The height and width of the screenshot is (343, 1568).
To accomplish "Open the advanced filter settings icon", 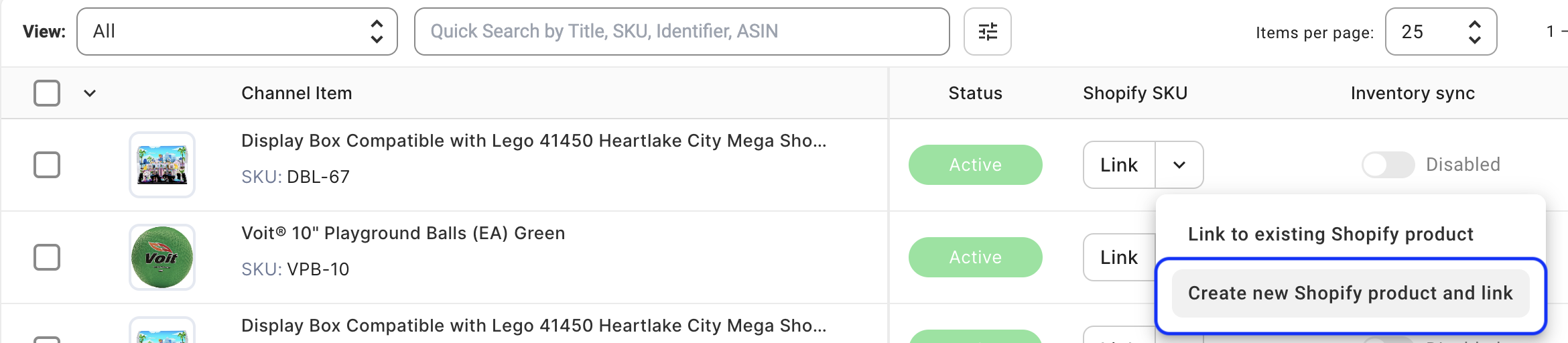I will click(x=987, y=31).
